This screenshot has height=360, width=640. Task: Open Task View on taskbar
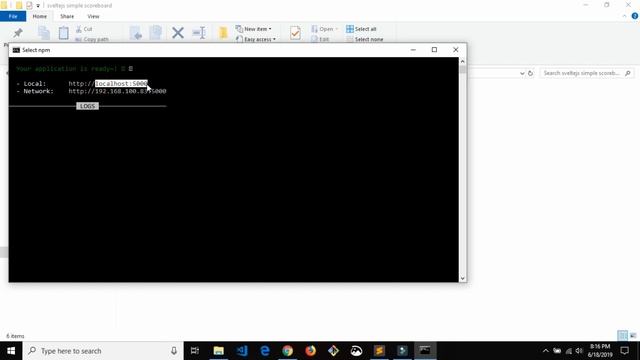coord(195,351)
